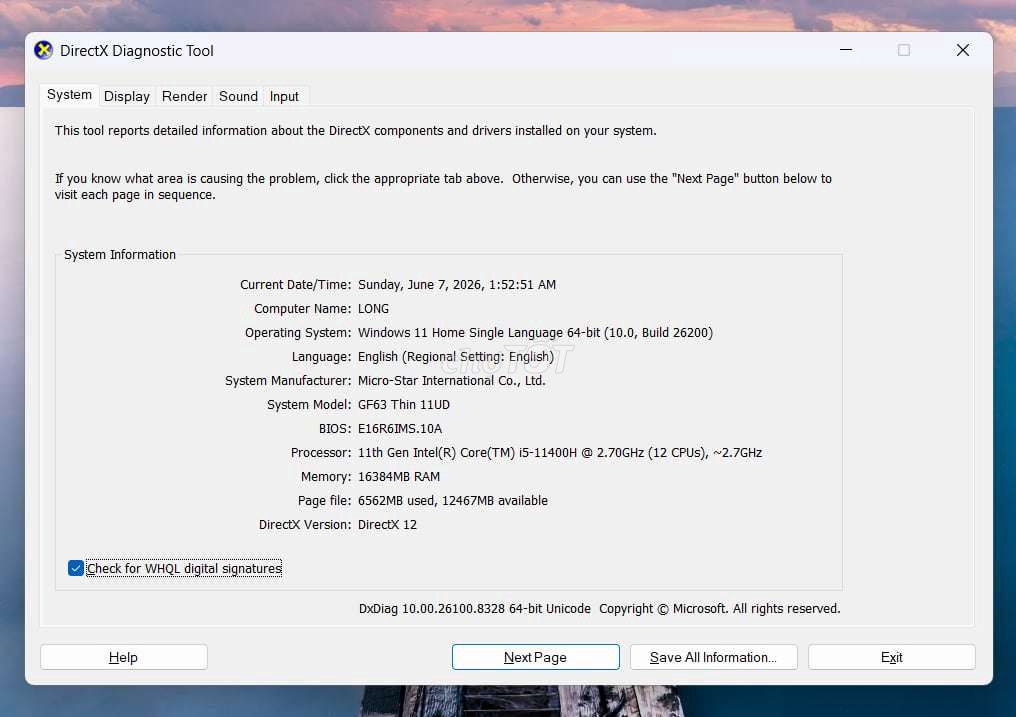Image resolution: width=1016 pixels, height=717 pixels.
Task: Uncheck Check for WHQL digital signatures
Action: pyautogui.click(x=76, y=568)
